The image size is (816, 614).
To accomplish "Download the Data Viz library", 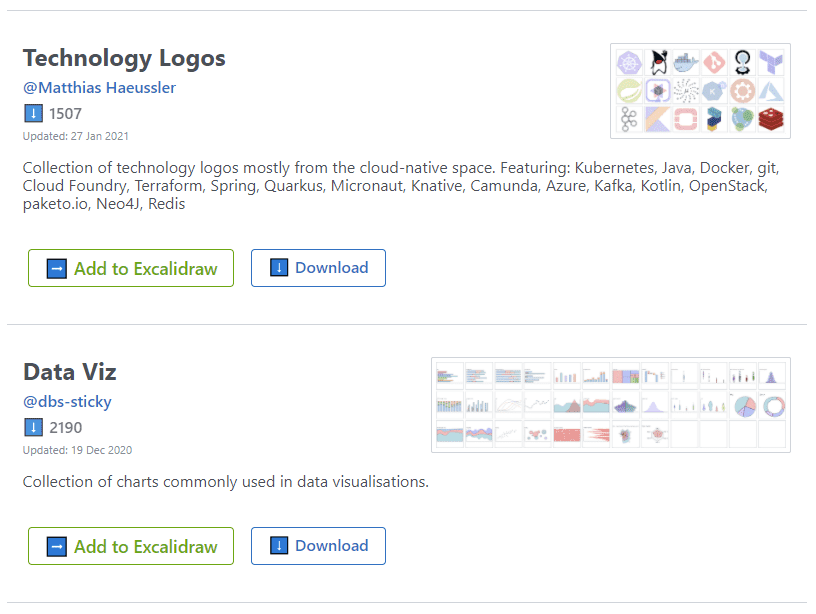I will [318, 546].
